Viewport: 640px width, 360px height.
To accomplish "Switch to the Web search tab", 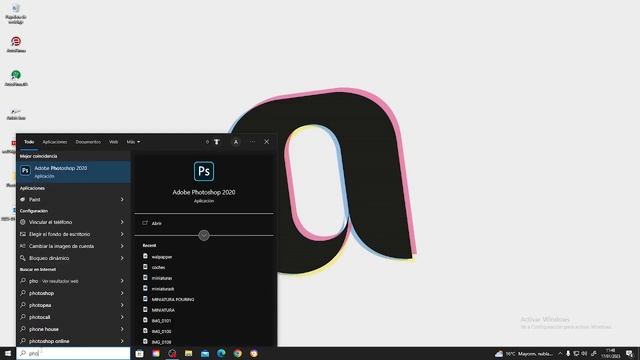I will coord(113,142).
